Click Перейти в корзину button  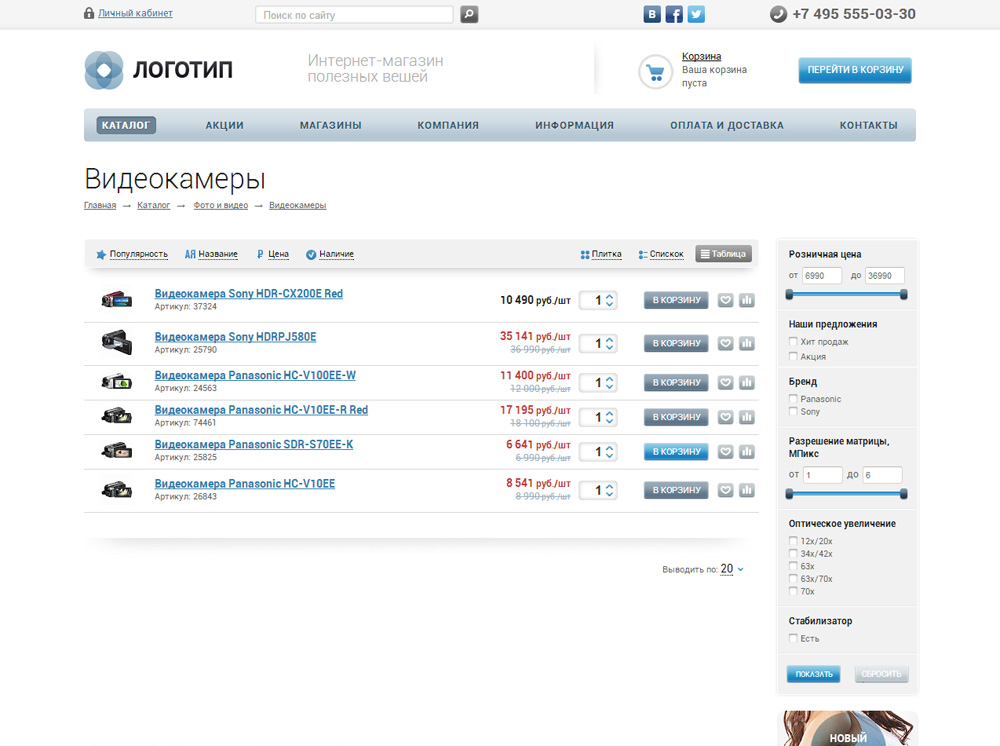coord(855,70)
